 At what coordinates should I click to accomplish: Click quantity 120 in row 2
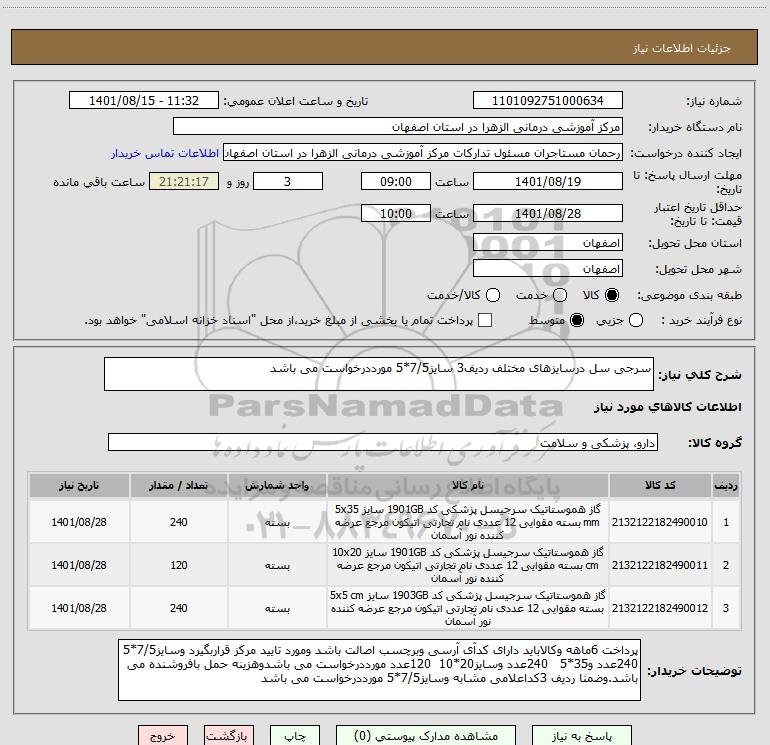click(x=179, y=565)
